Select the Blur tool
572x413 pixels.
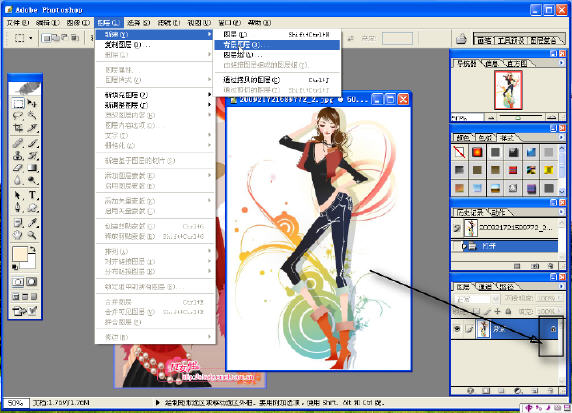point(18,180)
